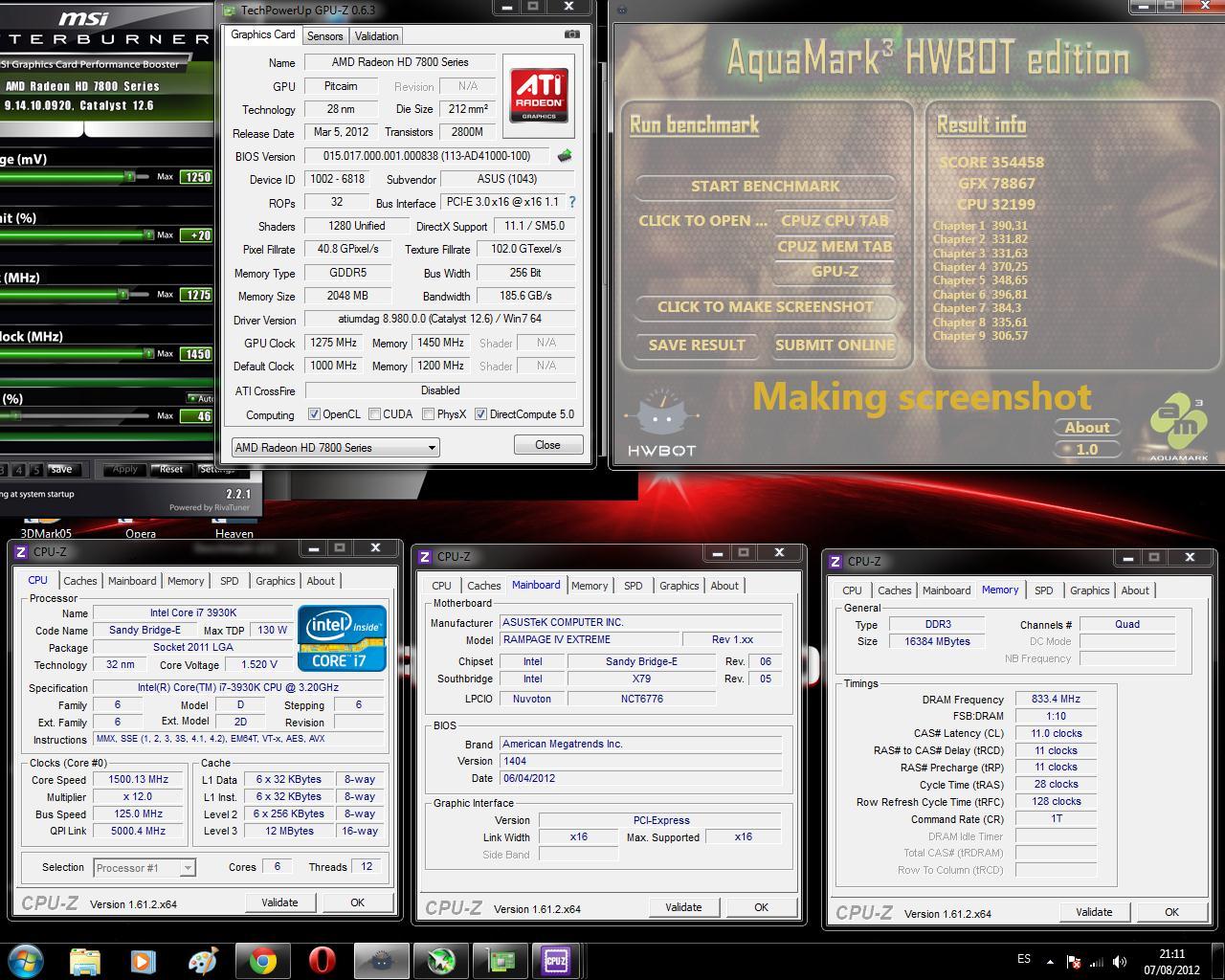The height and width of the screenshot is (980, 1225).
Task: Open Windows Explorer from the taskbar
Action: [85, 960]
